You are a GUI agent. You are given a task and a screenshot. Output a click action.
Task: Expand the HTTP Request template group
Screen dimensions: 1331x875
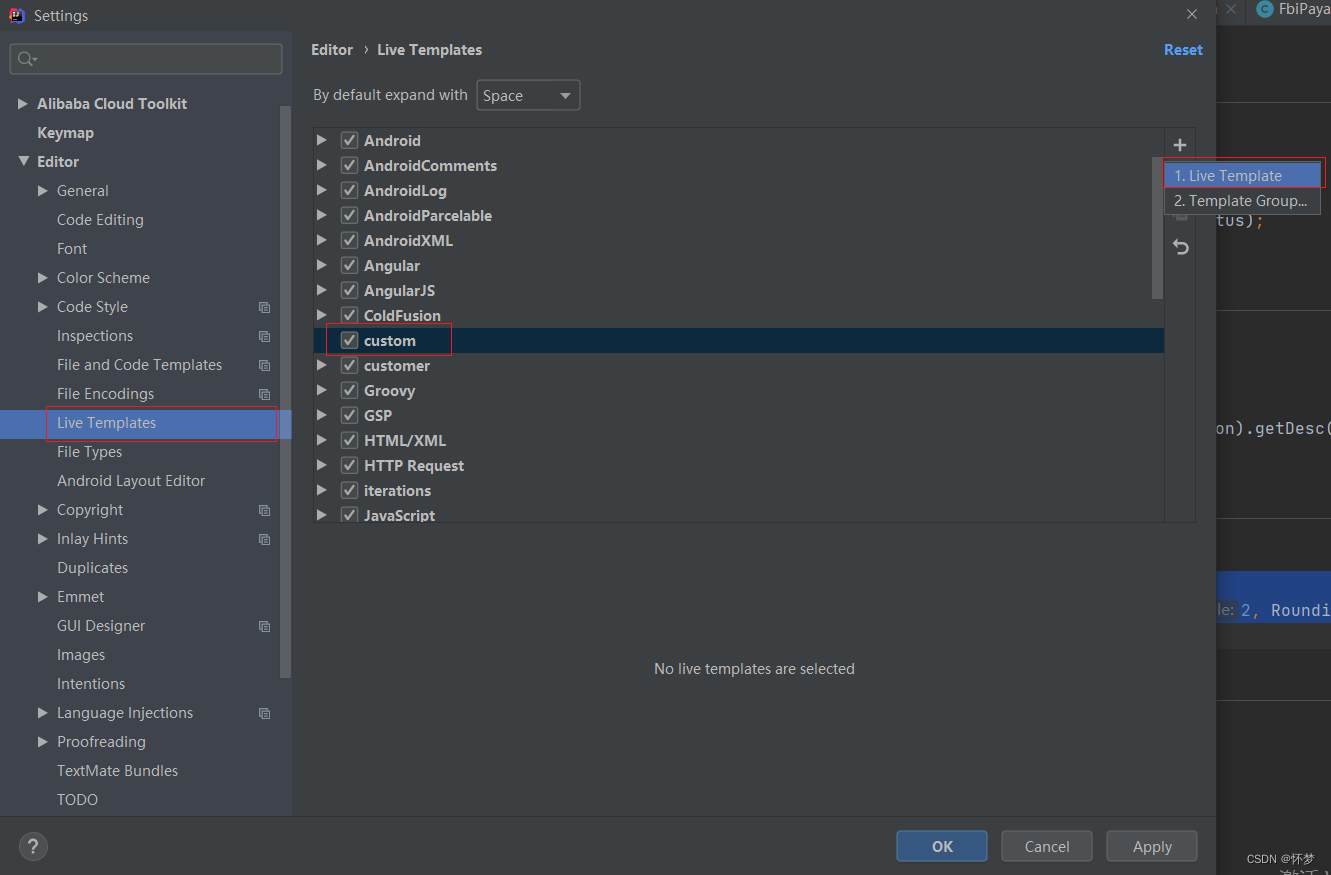click(x=322, y=465)
